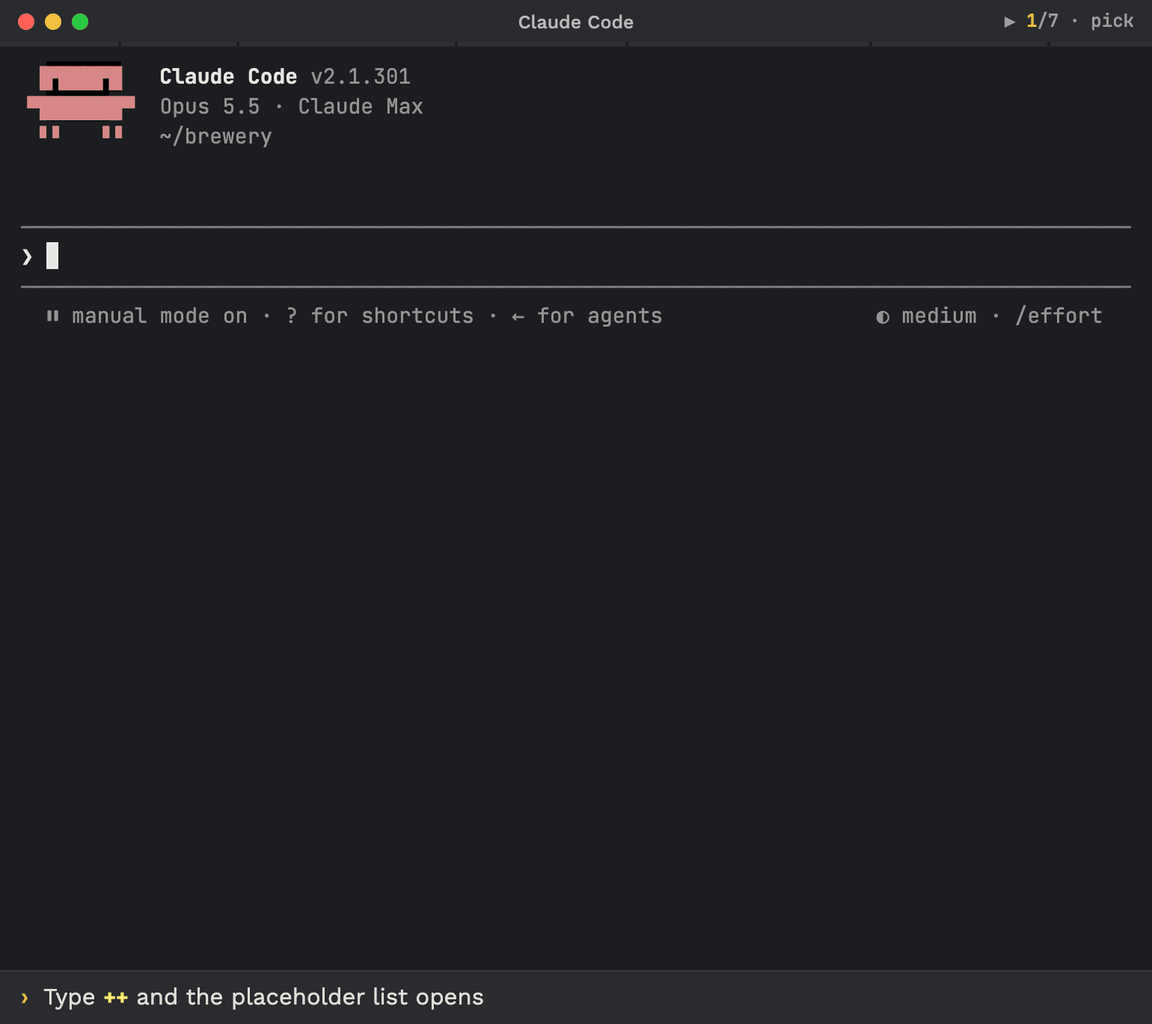Click the '/effort' command hint
1152x1024 pixels.
(x=1058, y=316)
